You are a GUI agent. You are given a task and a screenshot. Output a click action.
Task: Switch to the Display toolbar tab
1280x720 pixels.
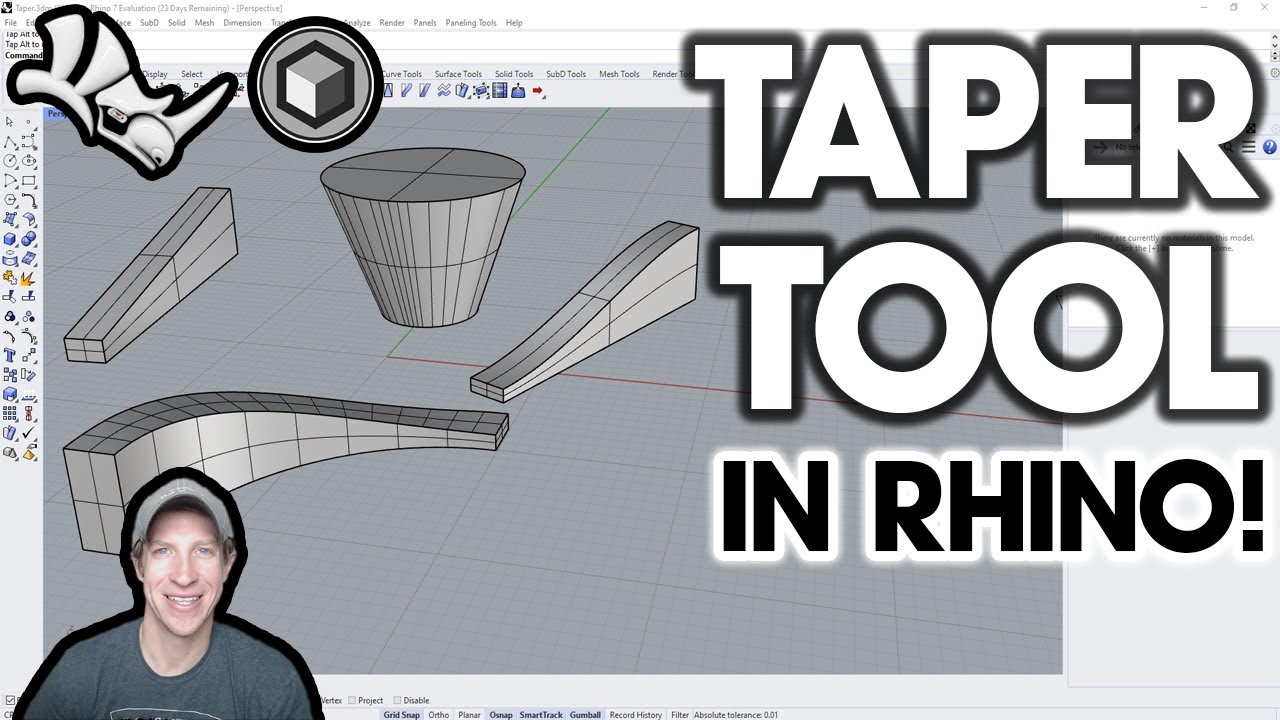tap(155, 74)
